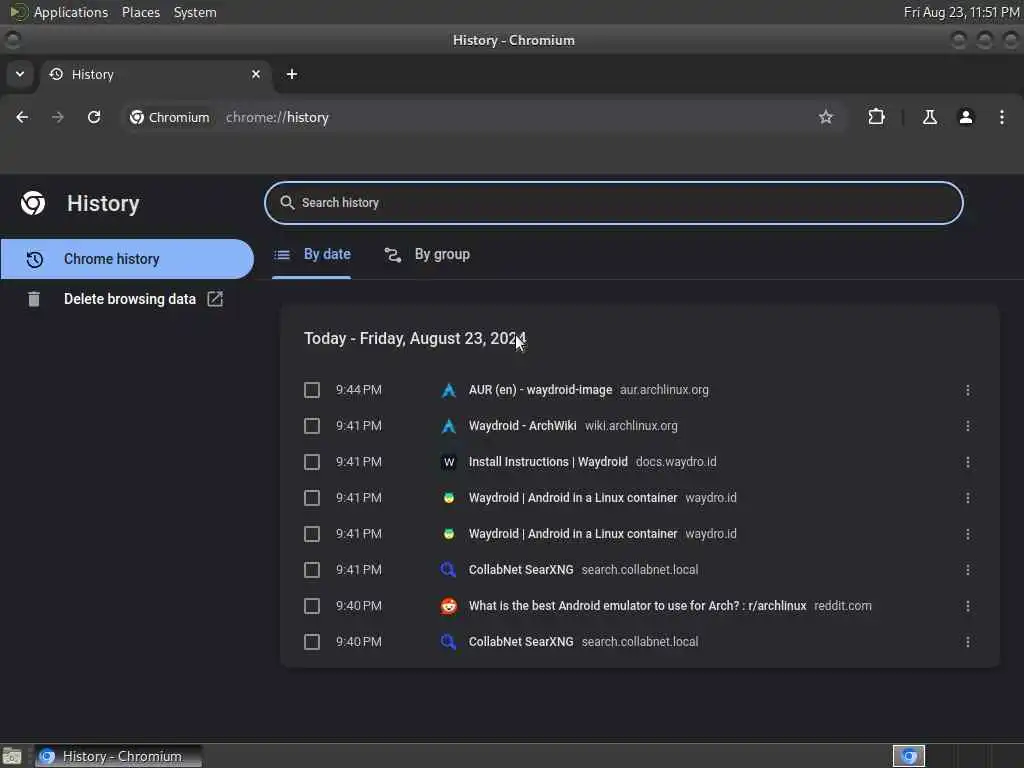The width and height of the screenshot is (1024, 768).
Task: Check the AUR waydroid-image entry checkbox
Action: pos(312,390)
